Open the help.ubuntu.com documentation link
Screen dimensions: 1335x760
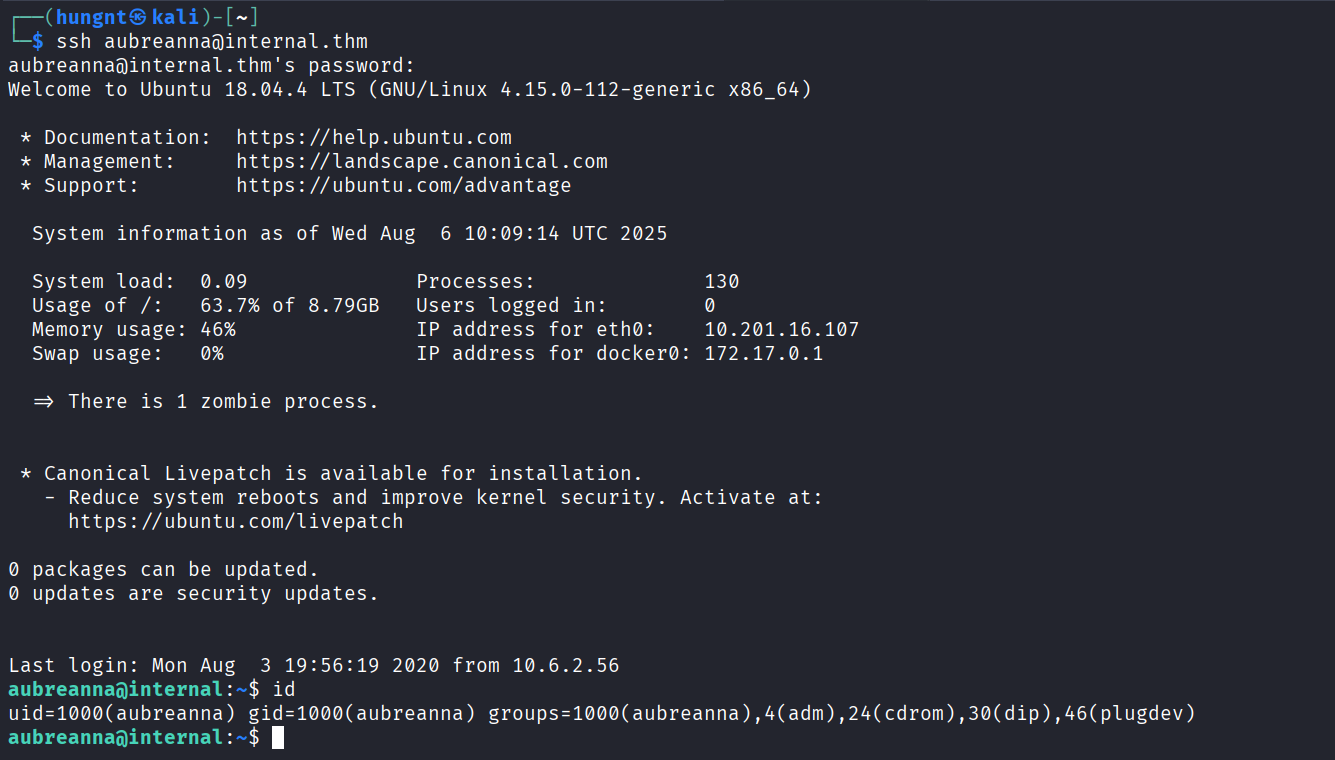373,138
